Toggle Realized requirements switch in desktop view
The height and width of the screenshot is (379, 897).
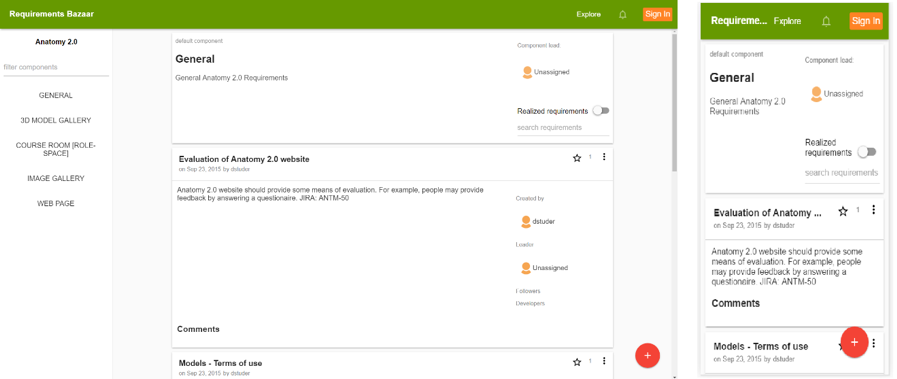(601, 111)
